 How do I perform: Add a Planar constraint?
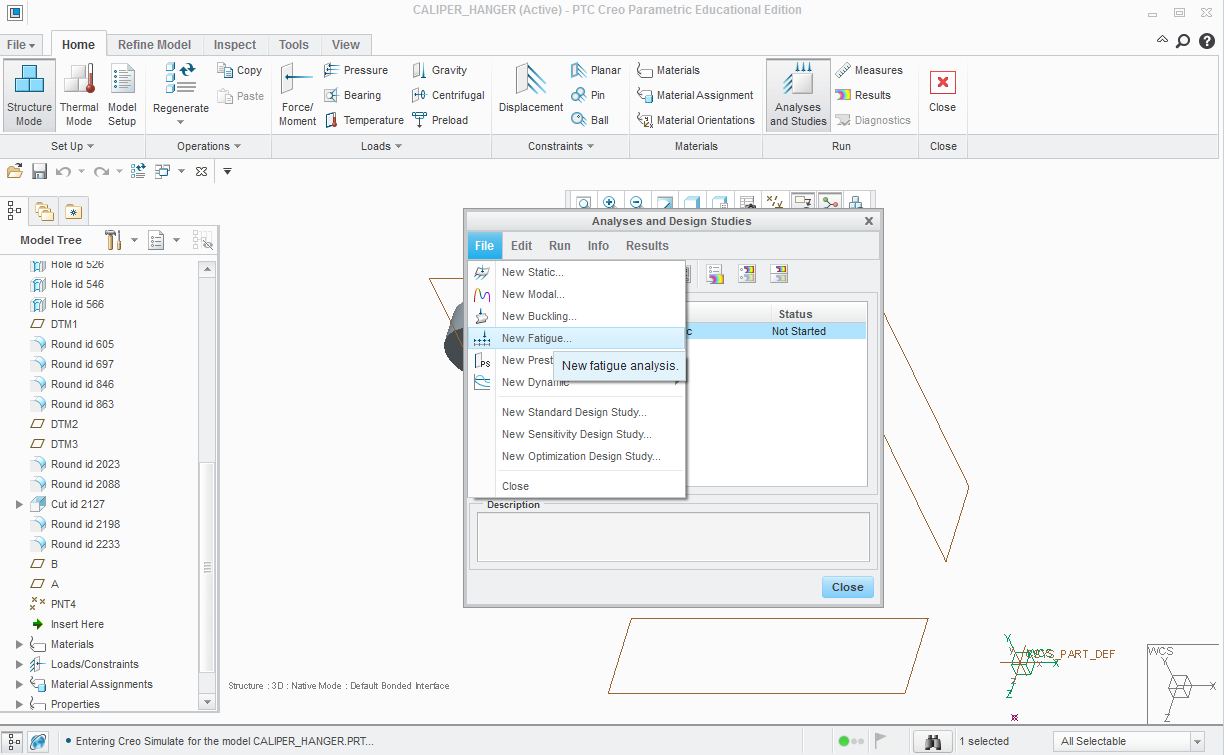click(x=596, y=70)
